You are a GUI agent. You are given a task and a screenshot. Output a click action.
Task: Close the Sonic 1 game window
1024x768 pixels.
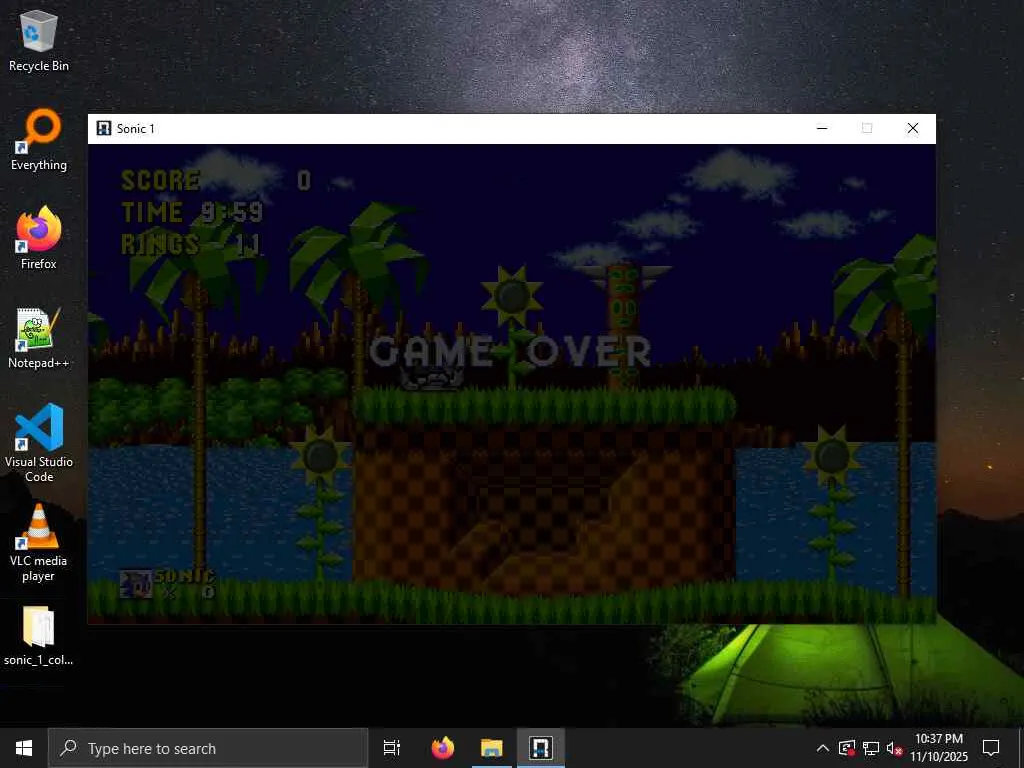(912, 129)
